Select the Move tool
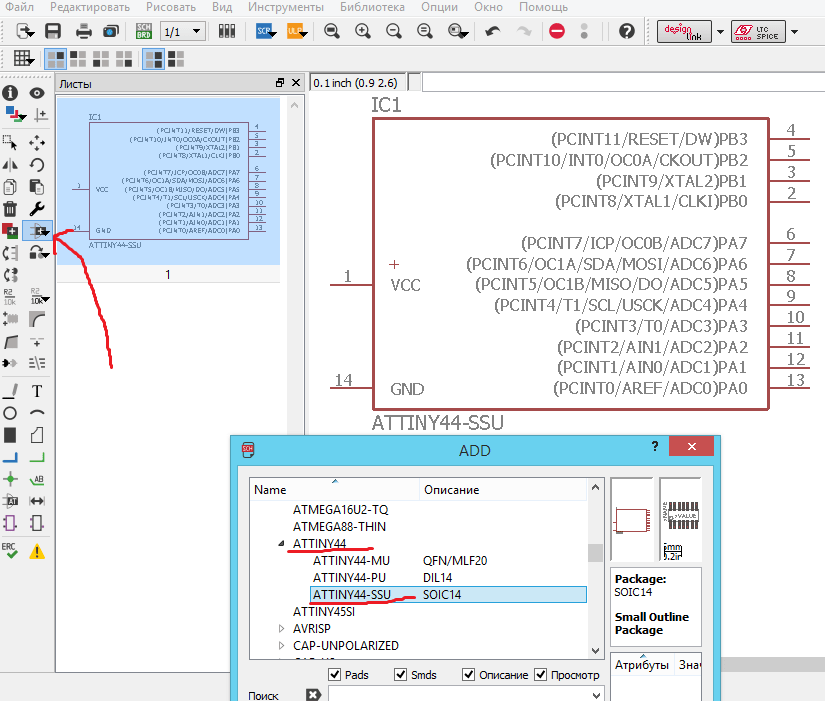The height and width of the screenshot is (701, 825). pyautogui.click(x=36, y=143)
